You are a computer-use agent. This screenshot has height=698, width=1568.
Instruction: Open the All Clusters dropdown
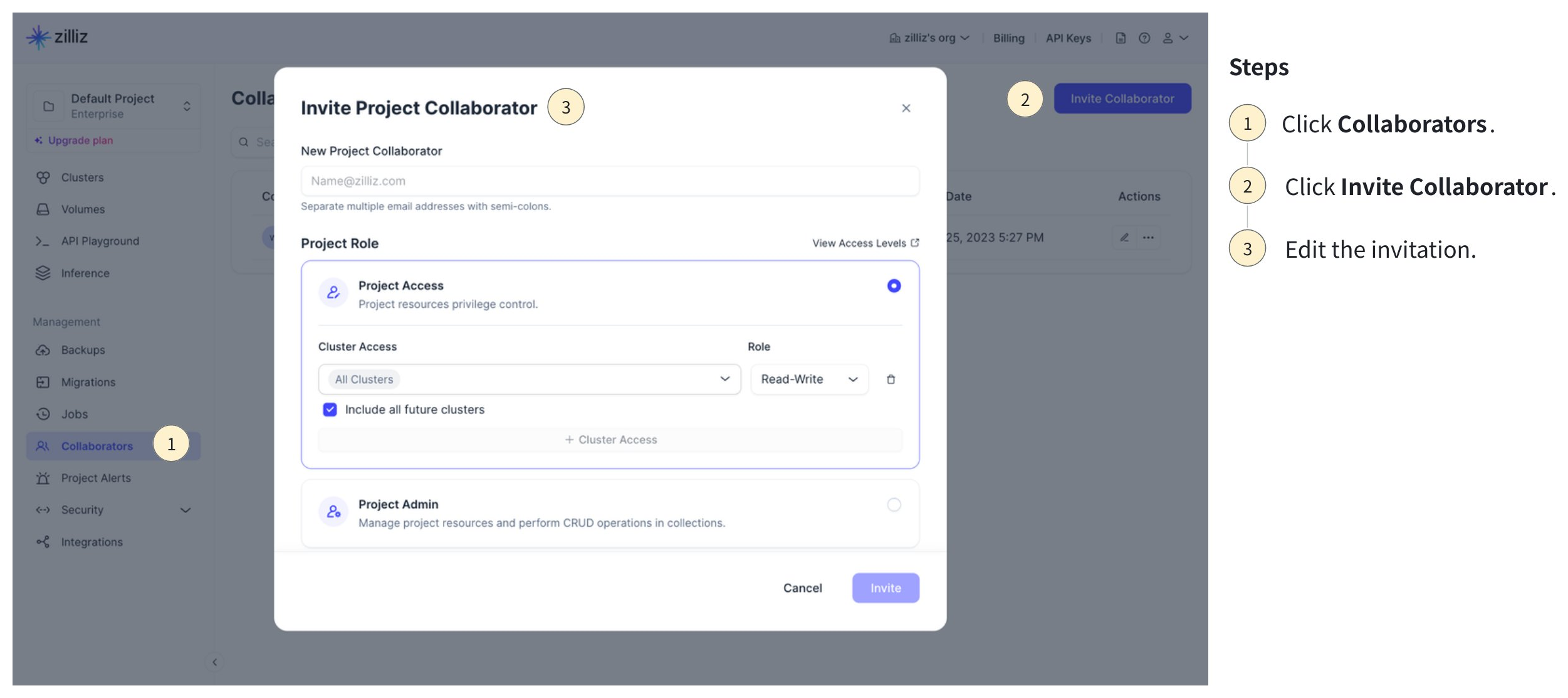click(529, 379)
